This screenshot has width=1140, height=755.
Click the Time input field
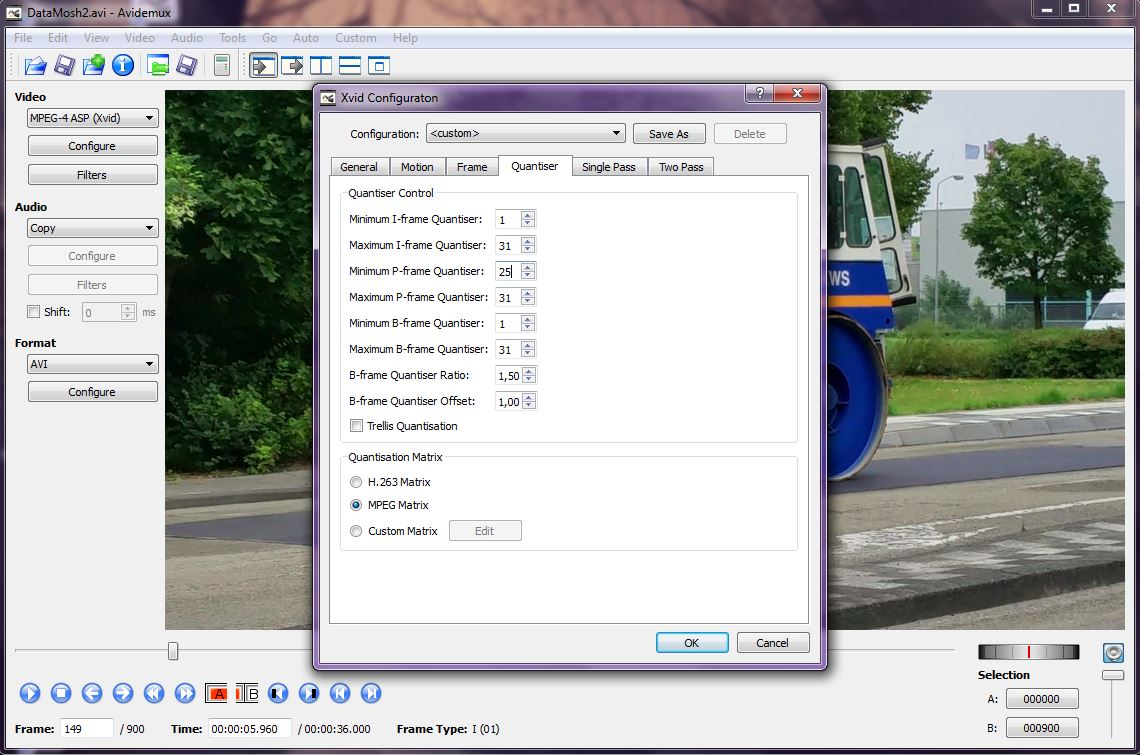tap(249, 728)
